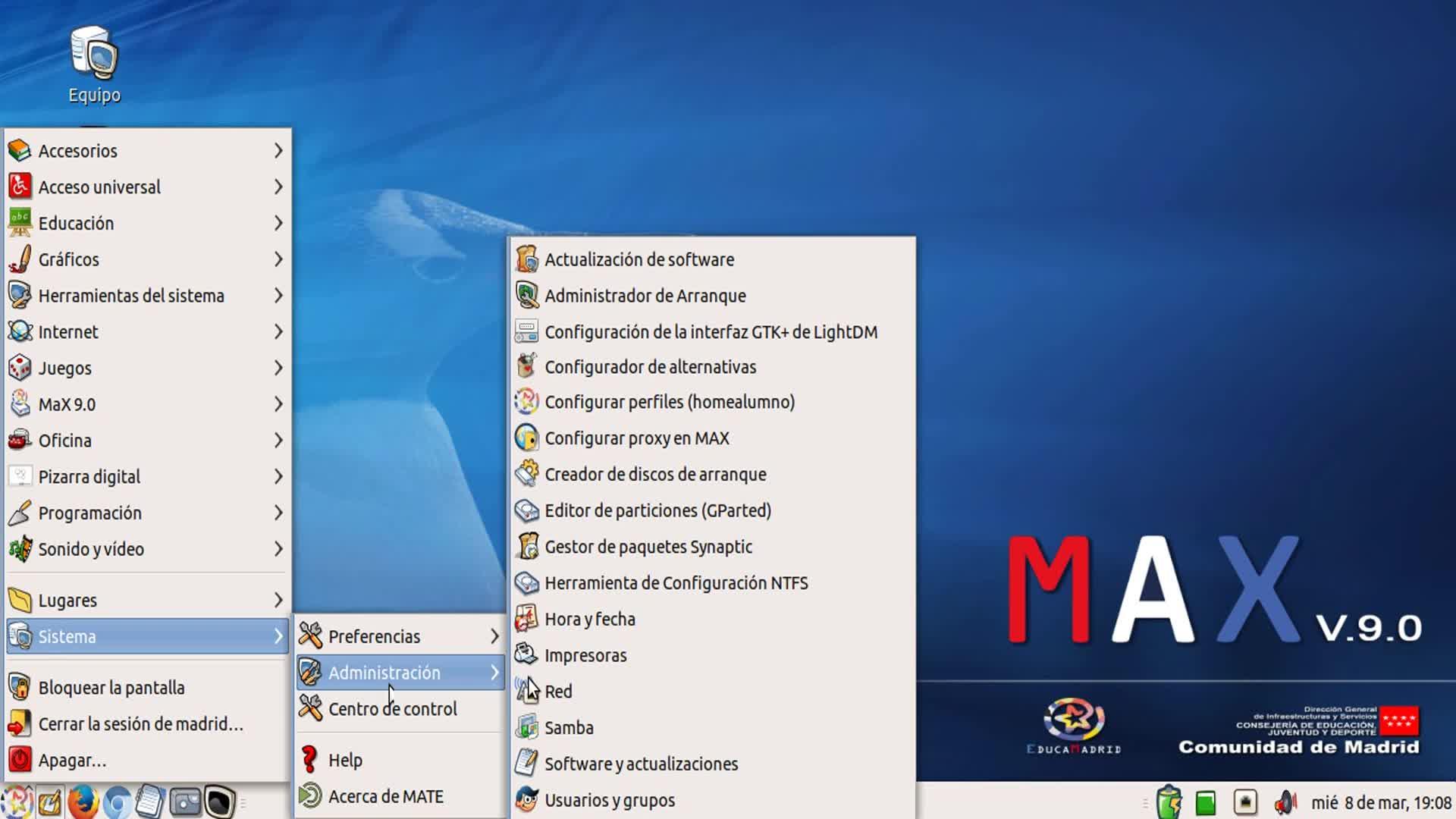Open the volume speaker tray icon
This screenshot has height=819, width=1456.
point(1285,802)
